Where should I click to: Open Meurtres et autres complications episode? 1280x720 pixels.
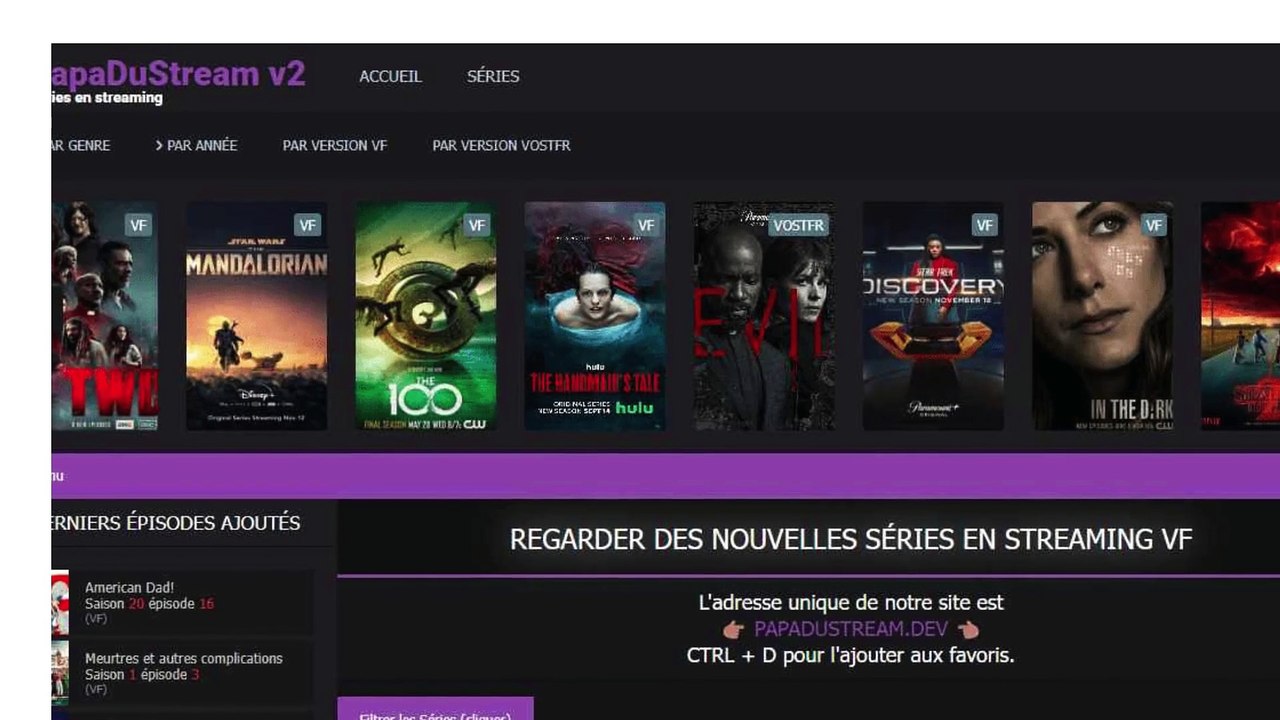point(182,673)
